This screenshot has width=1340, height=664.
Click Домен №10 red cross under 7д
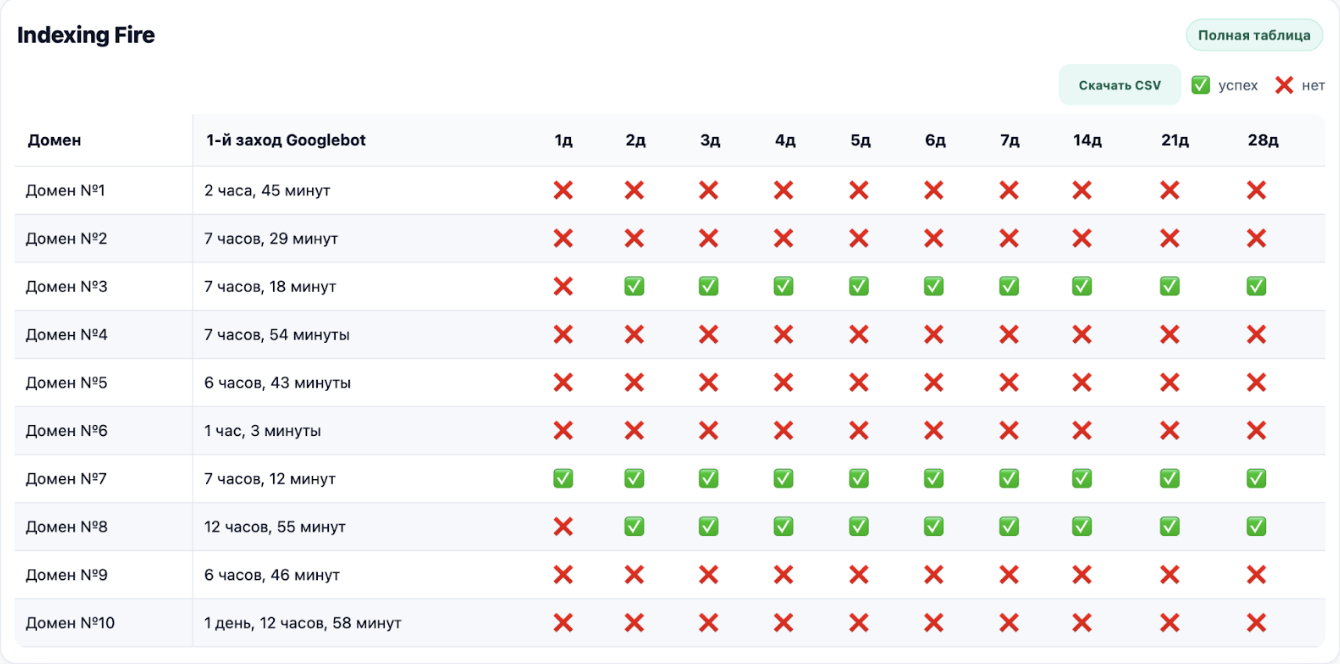[x=1009, y=623]
